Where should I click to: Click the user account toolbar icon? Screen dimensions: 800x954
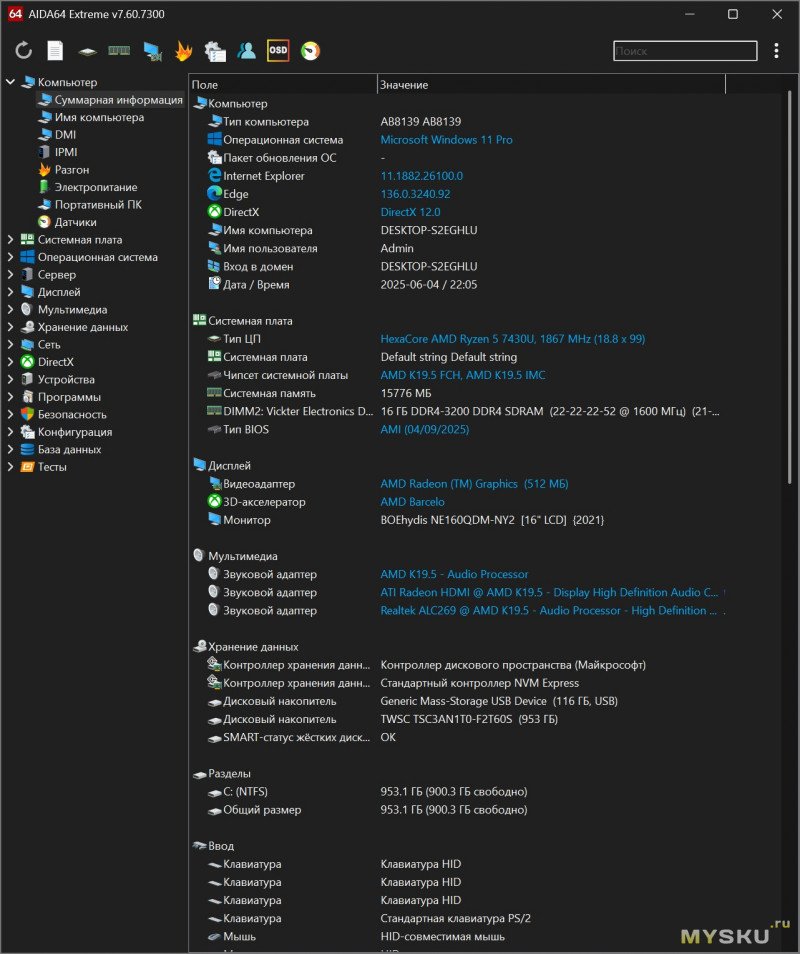click(x=246, y=50)
